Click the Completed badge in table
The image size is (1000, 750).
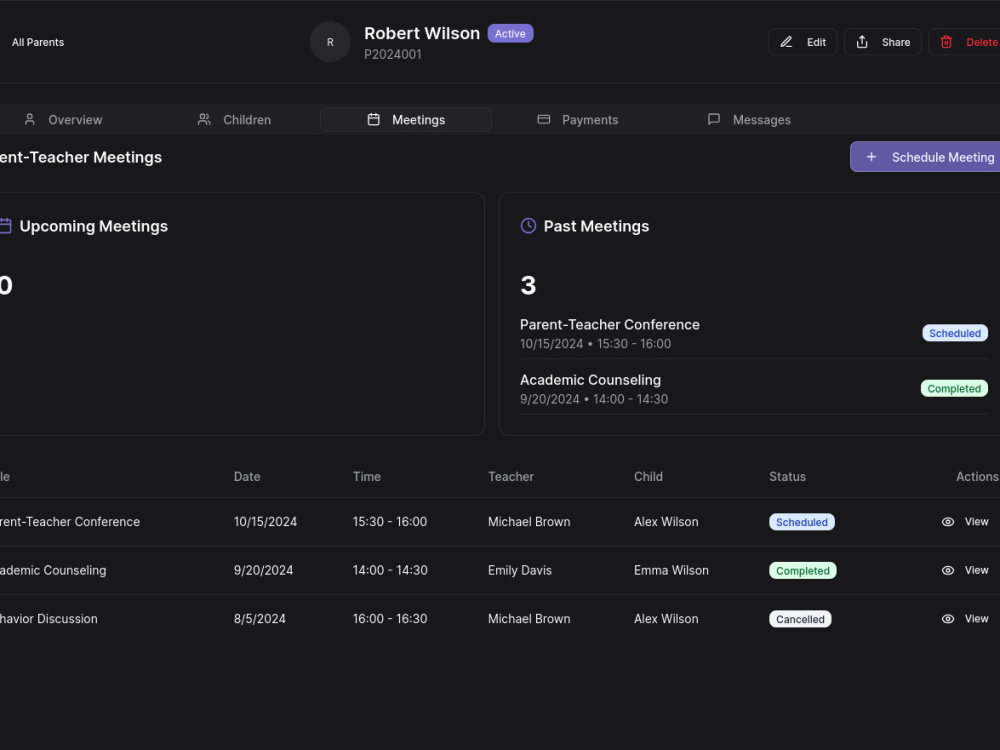802,570
